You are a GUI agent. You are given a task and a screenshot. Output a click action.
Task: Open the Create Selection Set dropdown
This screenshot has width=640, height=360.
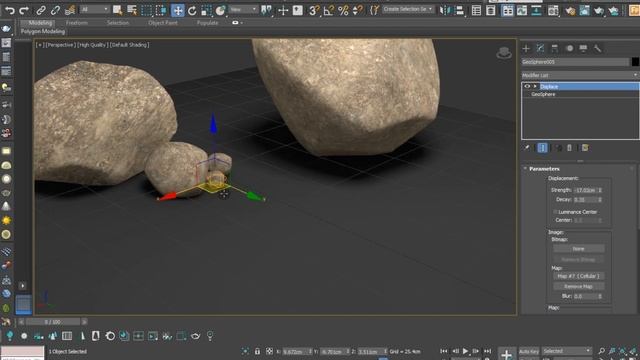click(408, 9)
